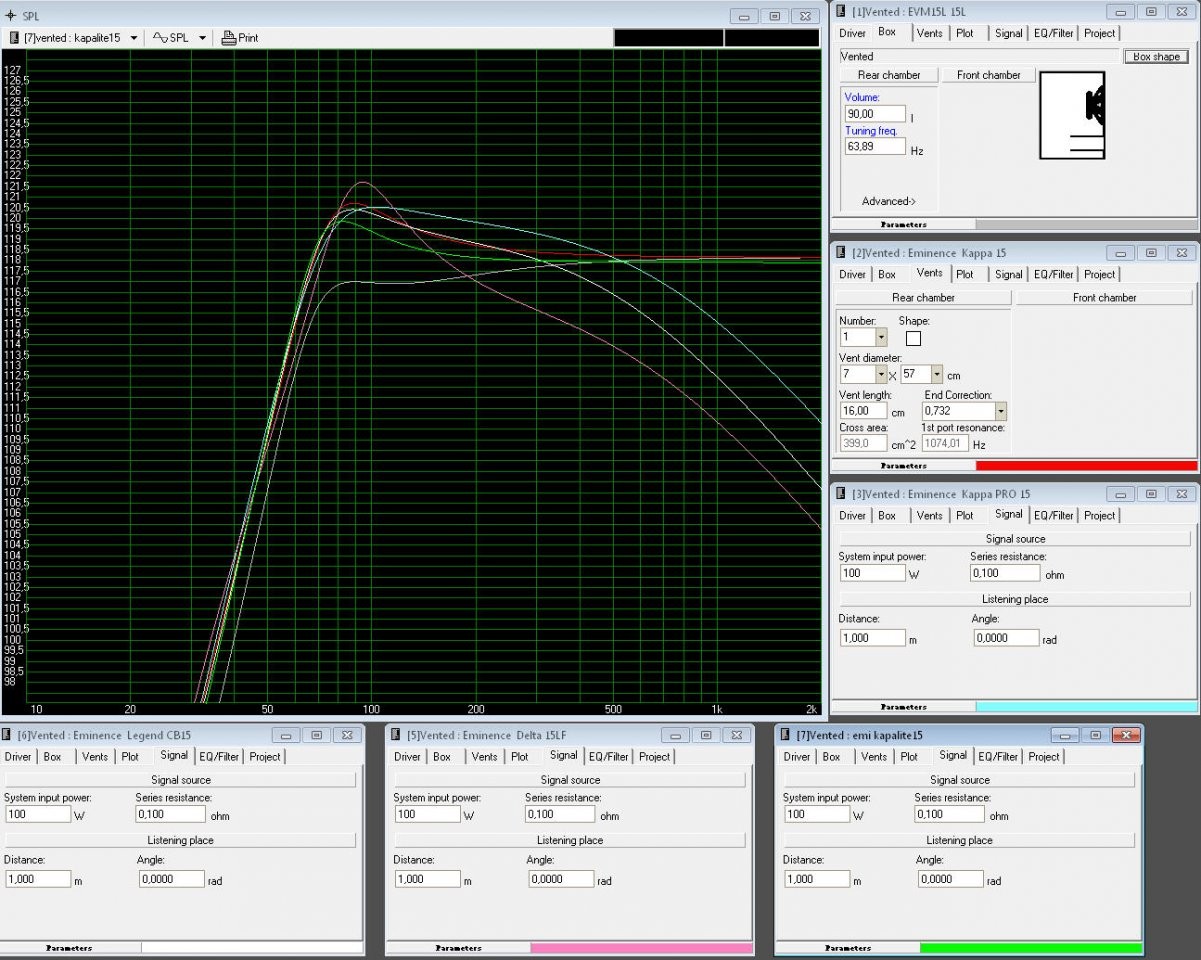Screen dimensions: 1201x960
Task: Click title bar icon of Eminence Delta 15LF window
Action: [396, 735]
